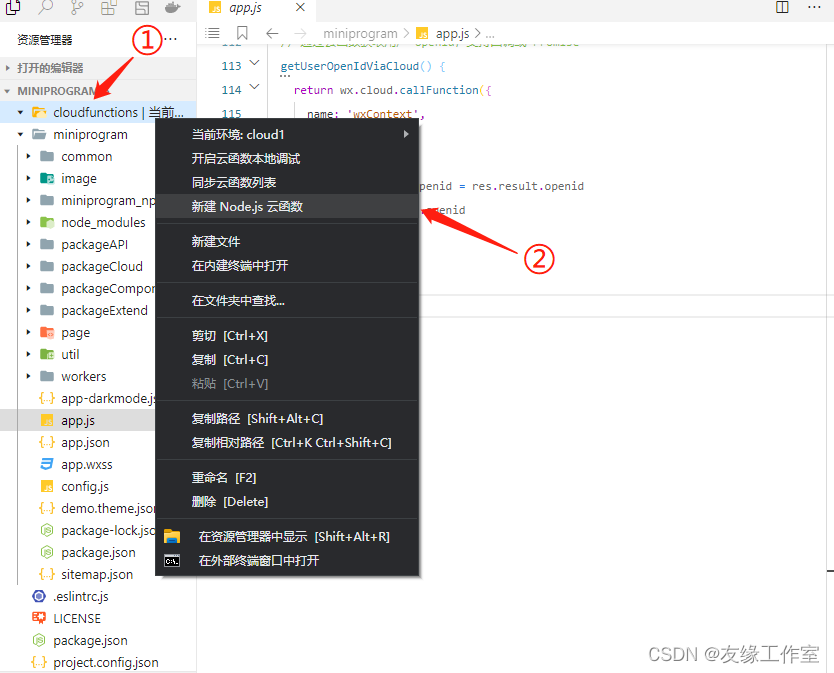Viewport: 834px width, 673px height.
Task: Select 同步云函数列表
Action: [287, 182]
